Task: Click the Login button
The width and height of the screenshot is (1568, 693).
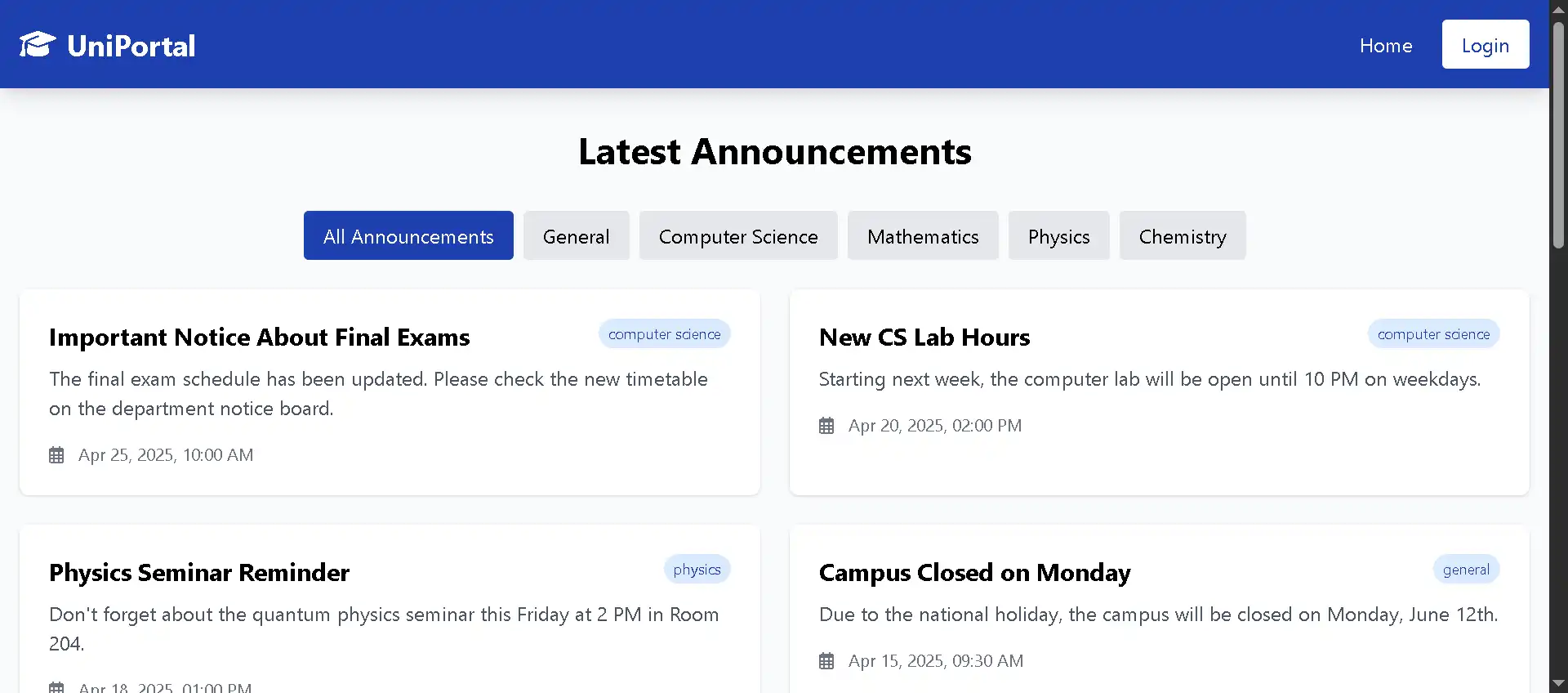Action: (x=1485, y=44)
